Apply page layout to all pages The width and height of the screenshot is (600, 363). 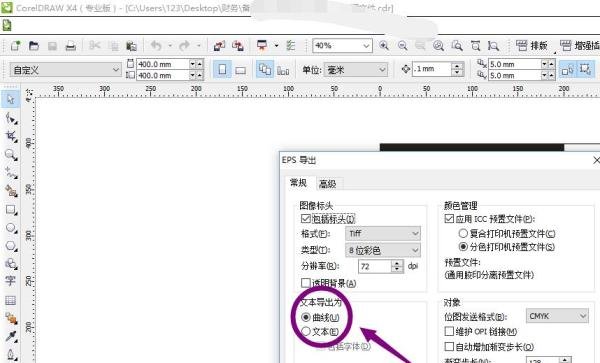264,70
